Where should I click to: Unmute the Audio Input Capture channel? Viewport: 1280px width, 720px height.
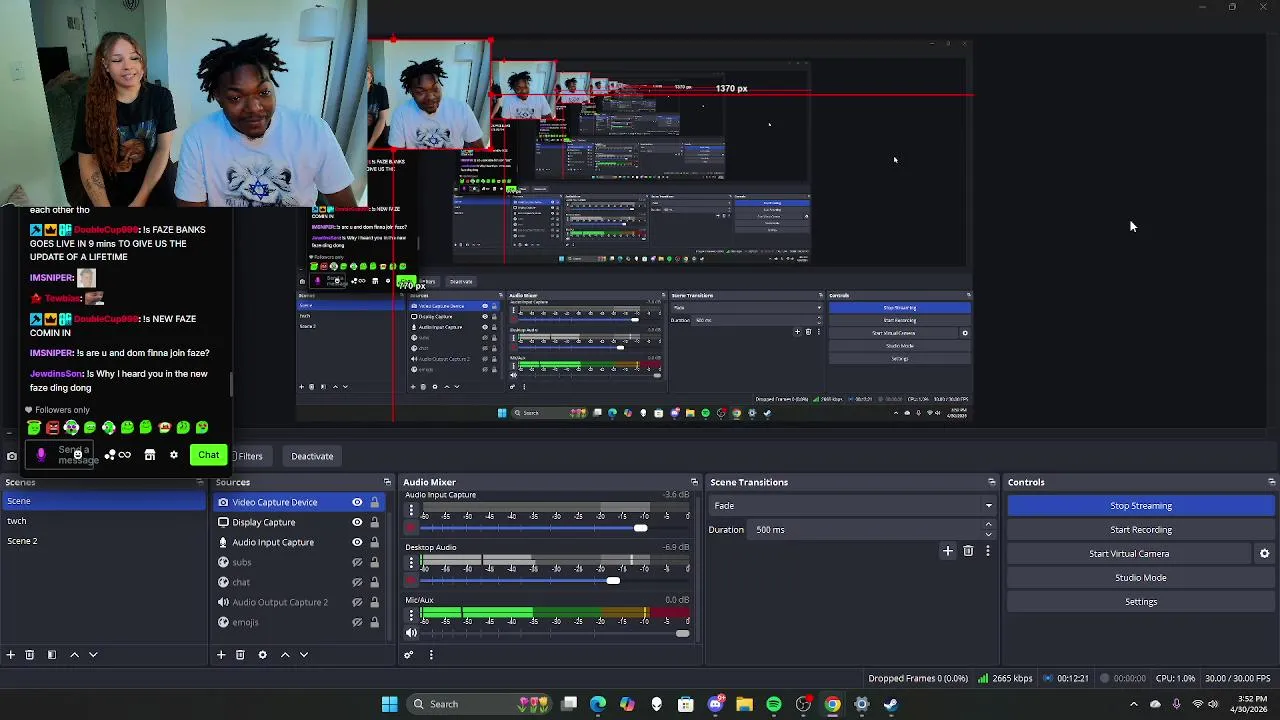411,528
